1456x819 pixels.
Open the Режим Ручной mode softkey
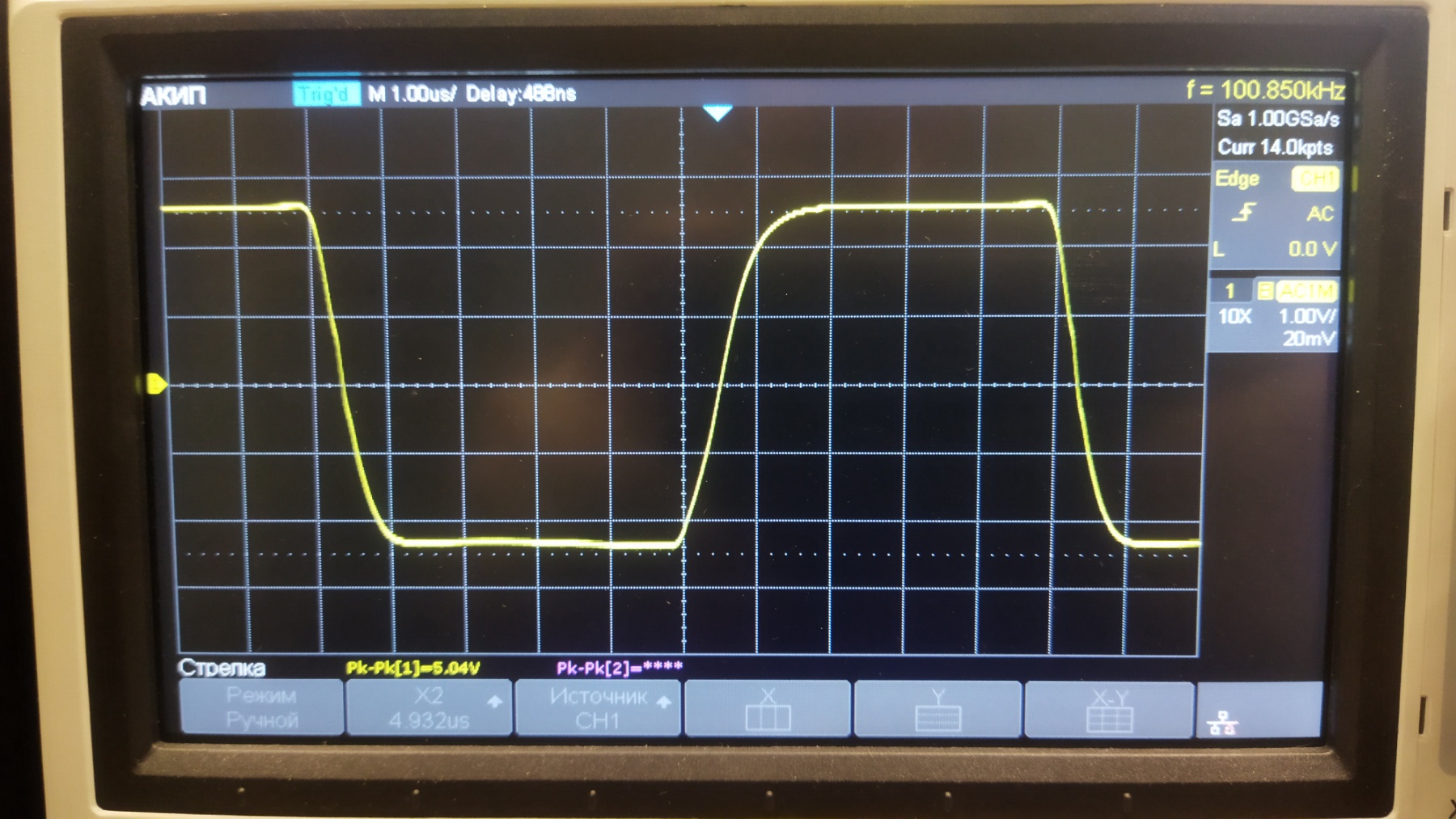[261, 707]
